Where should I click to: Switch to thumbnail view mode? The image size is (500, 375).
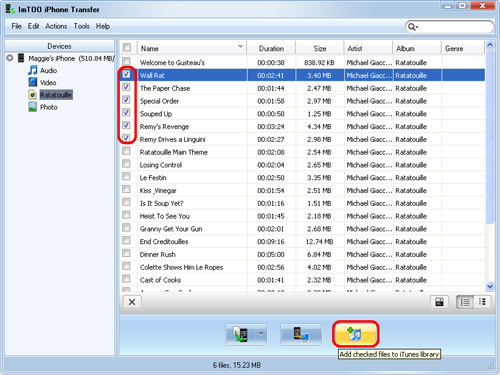point(482,302)
